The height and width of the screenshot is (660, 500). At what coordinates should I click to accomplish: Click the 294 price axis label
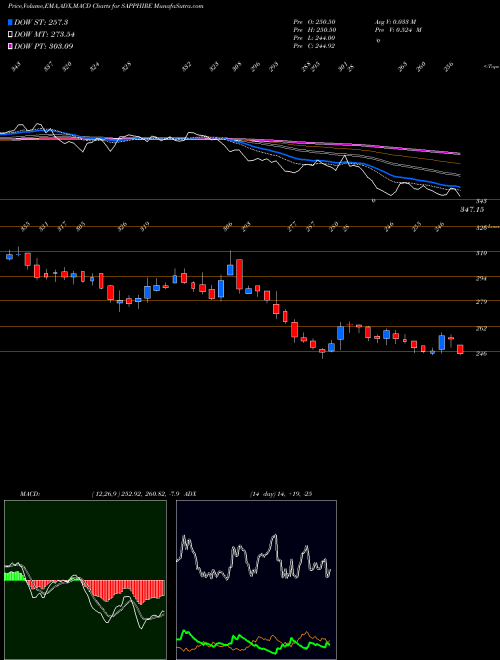(x=481, y=278)
